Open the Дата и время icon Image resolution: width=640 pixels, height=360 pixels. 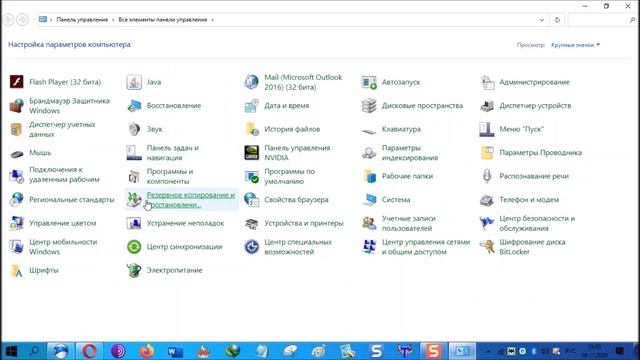[251, 106]
